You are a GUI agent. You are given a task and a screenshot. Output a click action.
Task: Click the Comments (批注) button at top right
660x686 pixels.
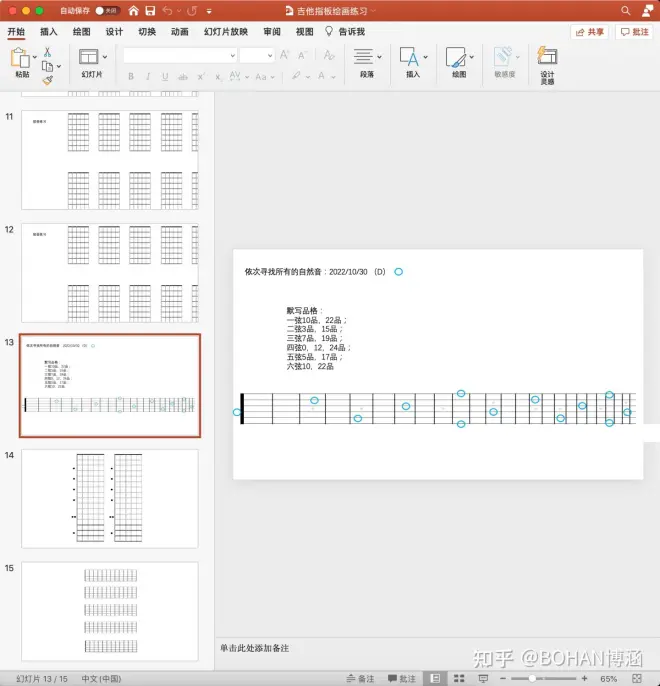pos(635,32)
